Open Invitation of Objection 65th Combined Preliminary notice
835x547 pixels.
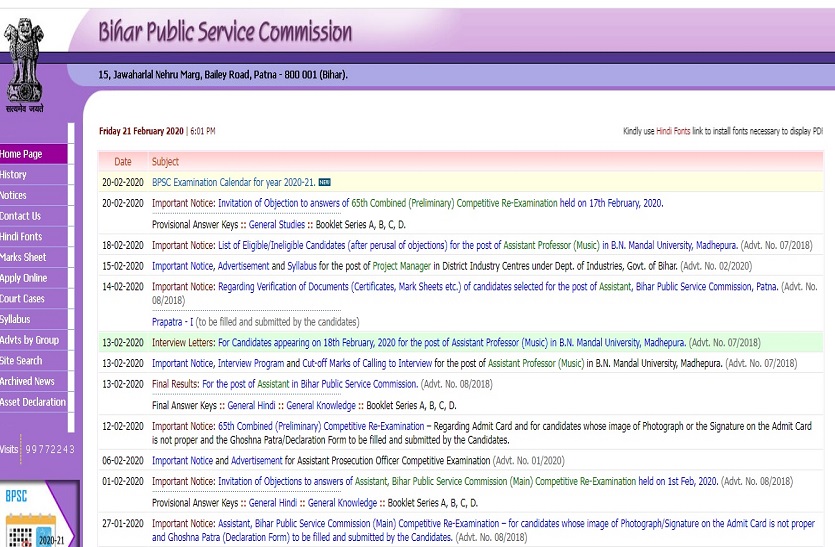coord(440,203)
